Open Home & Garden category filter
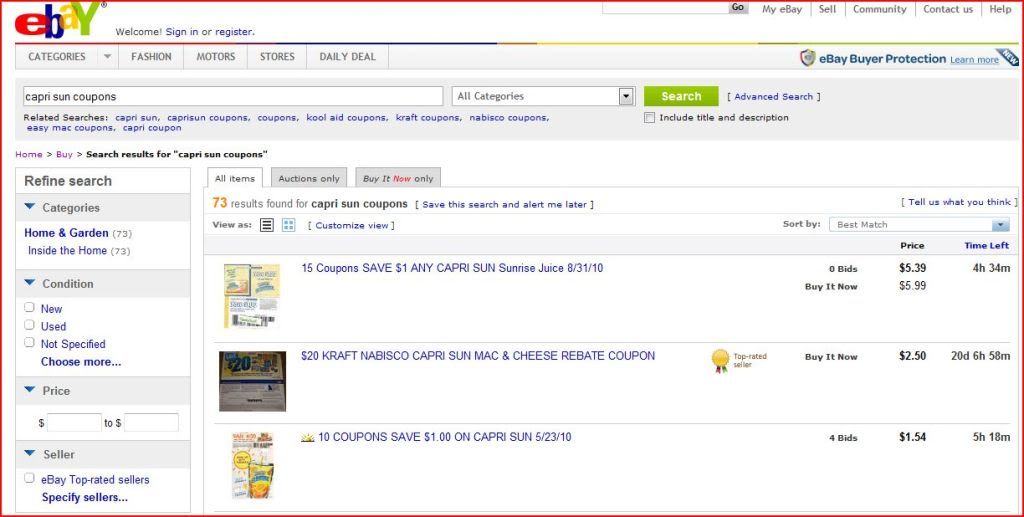The width and height of the screenshot is (1024, 517). pos(66,233)
